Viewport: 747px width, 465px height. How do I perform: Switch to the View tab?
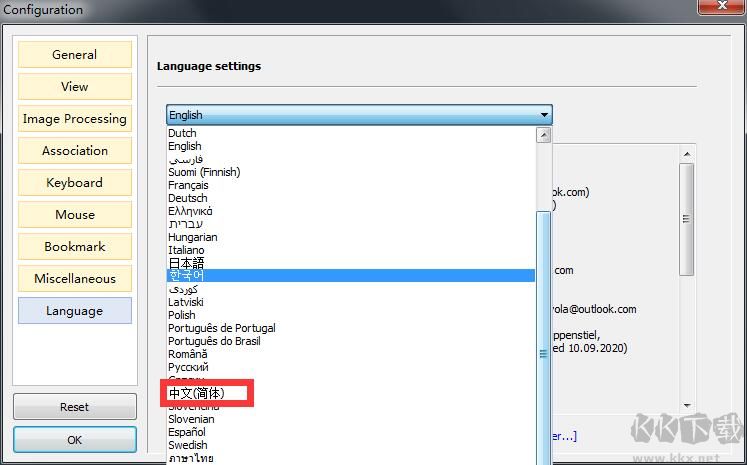(x=75, y=86)
